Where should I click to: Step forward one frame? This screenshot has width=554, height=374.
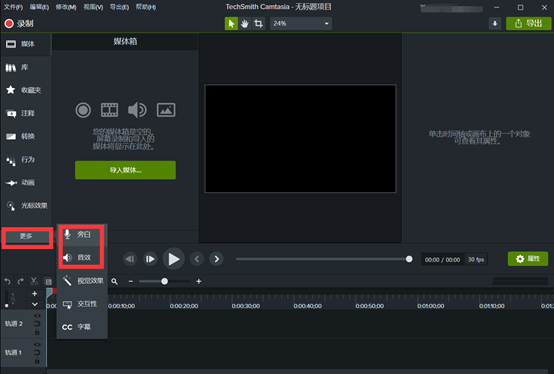(150, 259)
